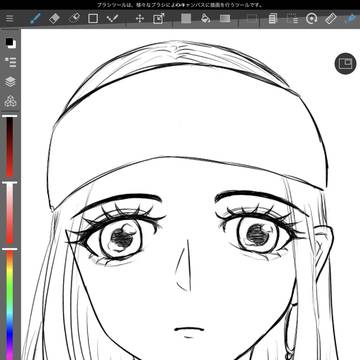360x360 pixels.
Task: Open the hamburger main menu
Action: (10, 19)
